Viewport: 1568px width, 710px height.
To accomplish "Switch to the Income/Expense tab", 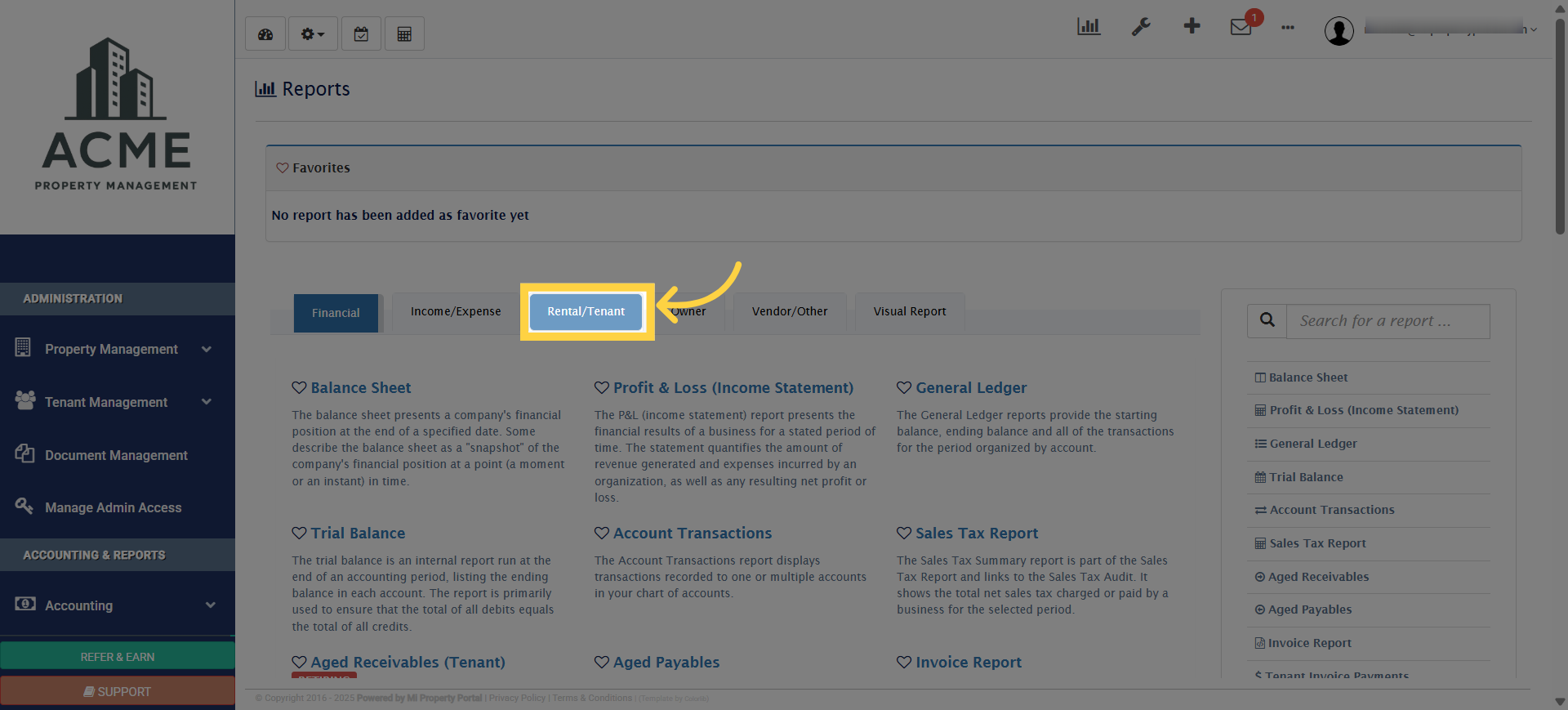I will click(456, 311).
